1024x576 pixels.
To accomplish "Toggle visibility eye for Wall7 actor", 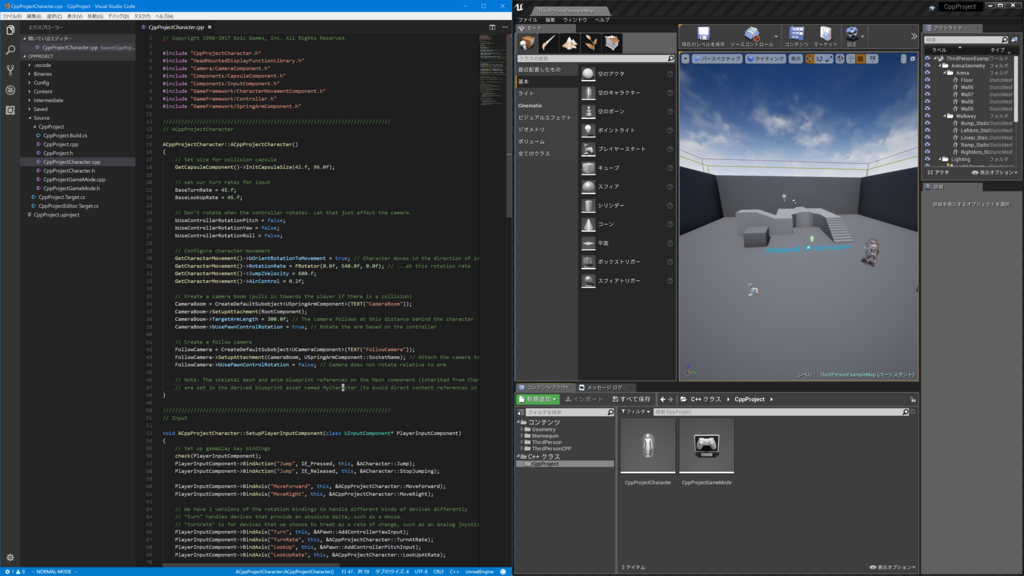I will [927, 95].
